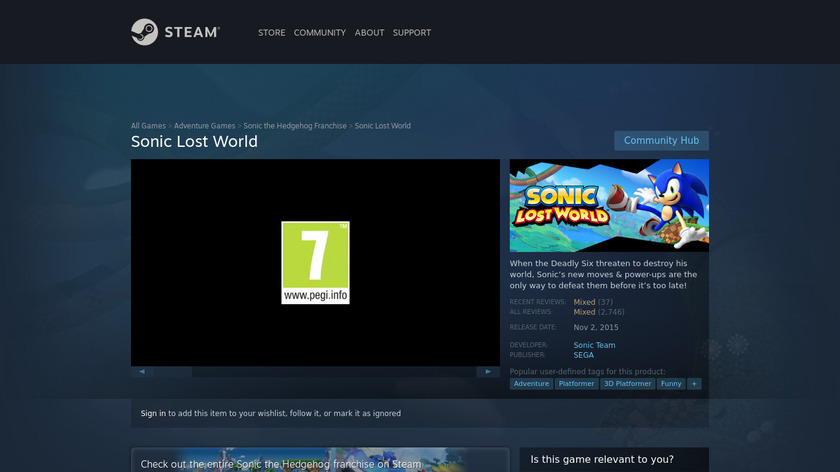Open the Community Hub button
This screenshot has width=840, height=472.
[x=661, y=140]
